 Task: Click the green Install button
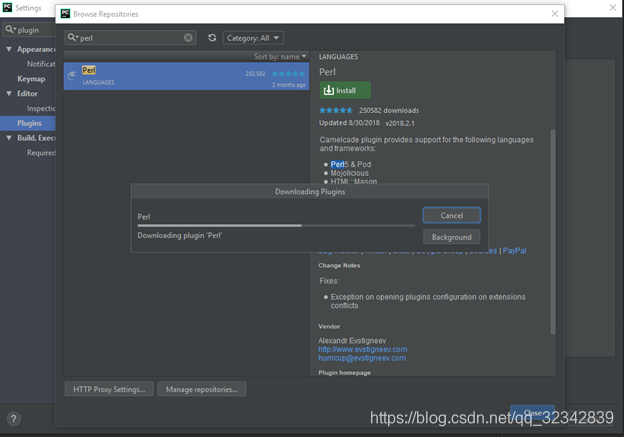coord(345,90)
